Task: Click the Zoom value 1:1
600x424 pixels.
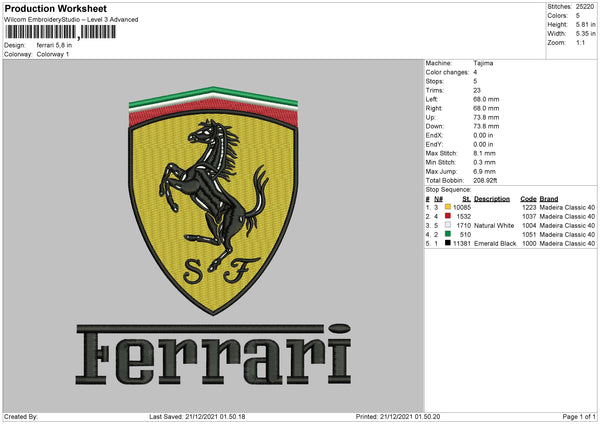Action: pos(580,42)
